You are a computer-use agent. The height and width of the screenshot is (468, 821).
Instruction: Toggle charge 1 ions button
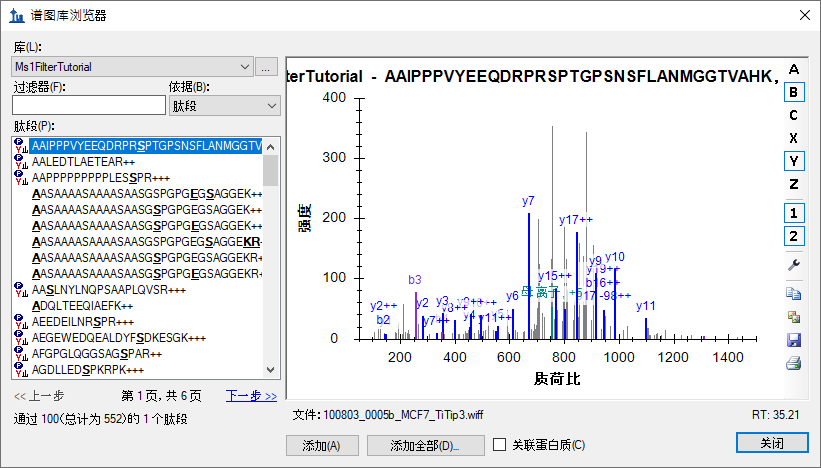pos(794,213)
